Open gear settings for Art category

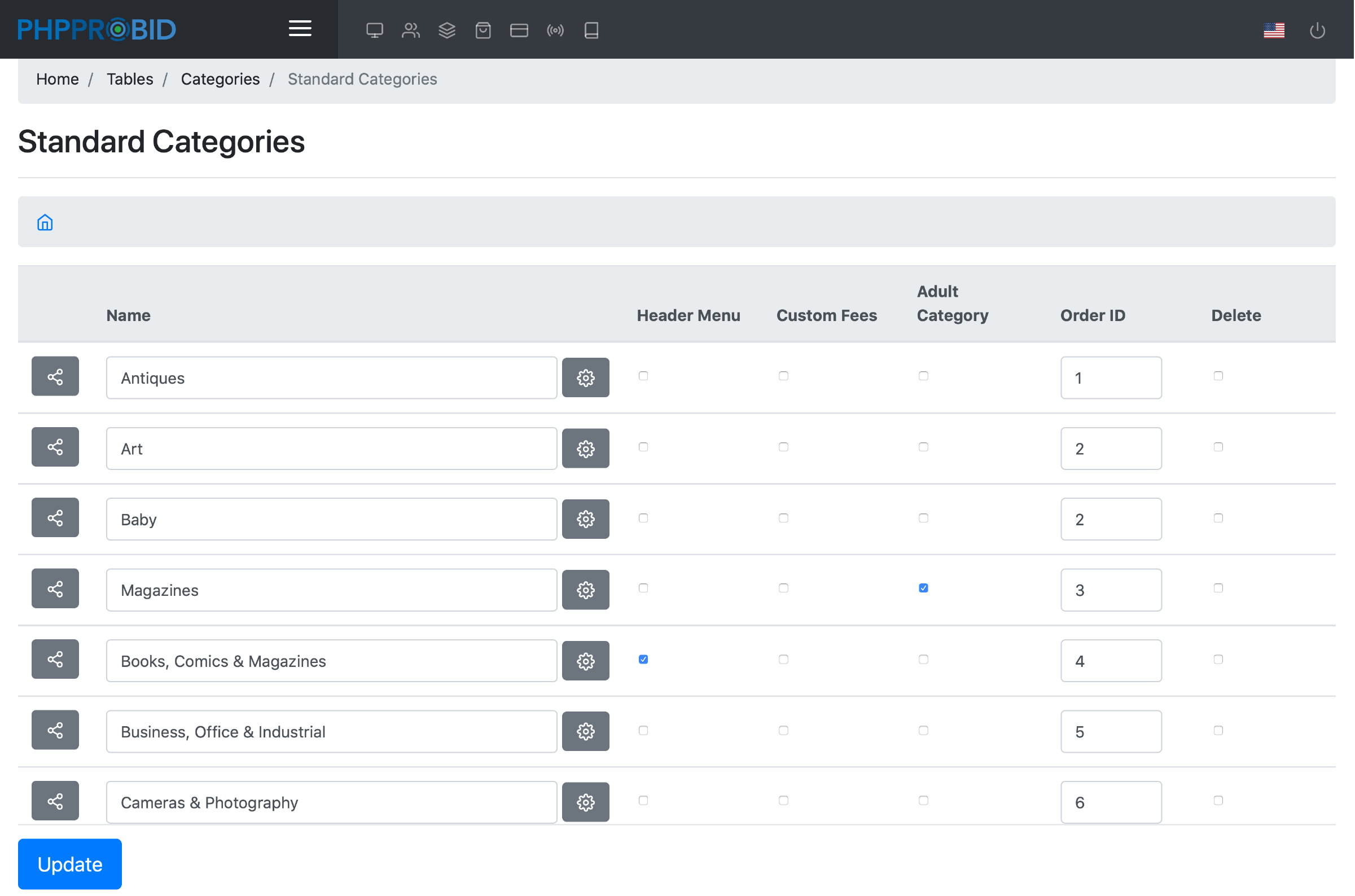(x=585, y=449)
